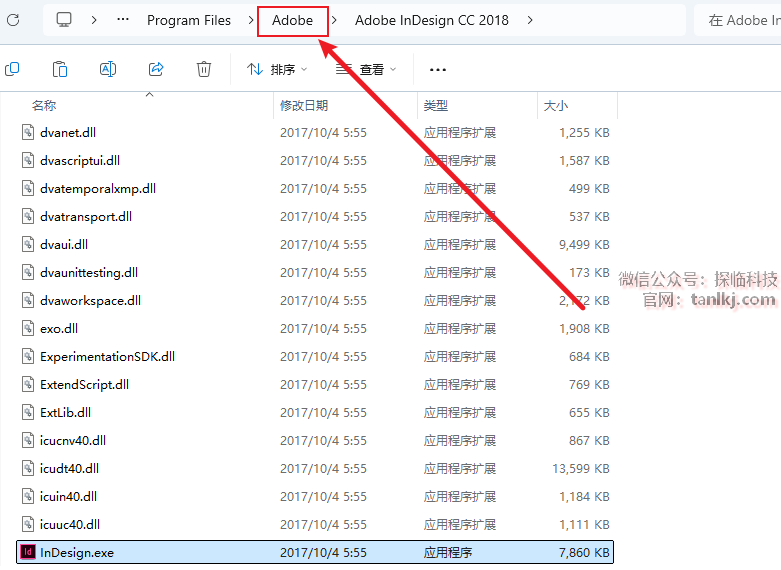
Task: Click the search box at top right
Action: (740, 20)
